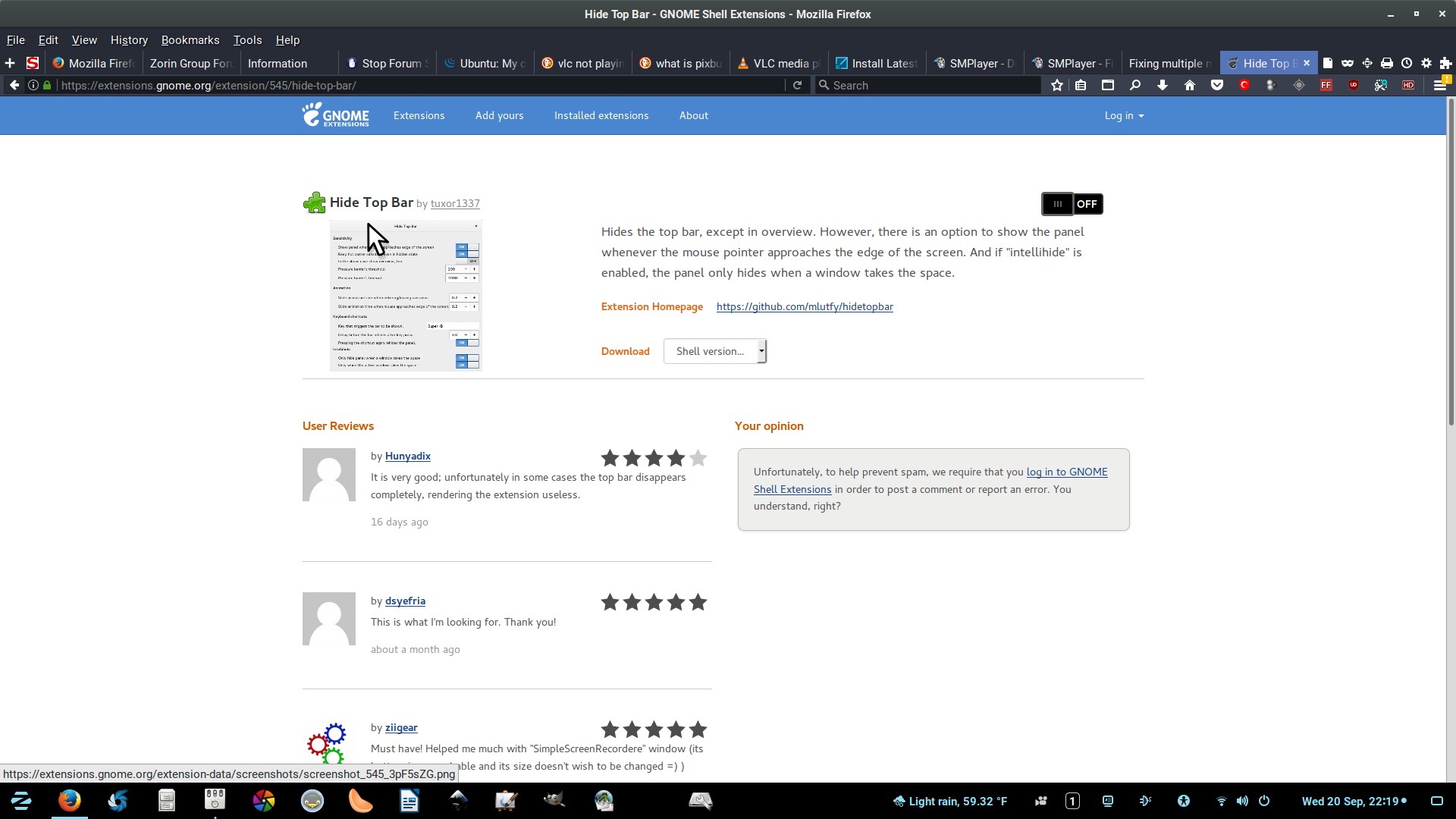
Task: Open the github hidetopbar homepage link
Action: (x=805, y=306)
